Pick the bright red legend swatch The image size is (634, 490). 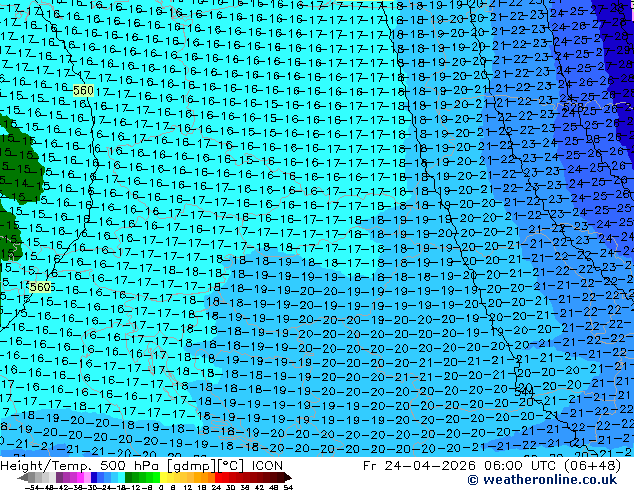pos(218,477)
